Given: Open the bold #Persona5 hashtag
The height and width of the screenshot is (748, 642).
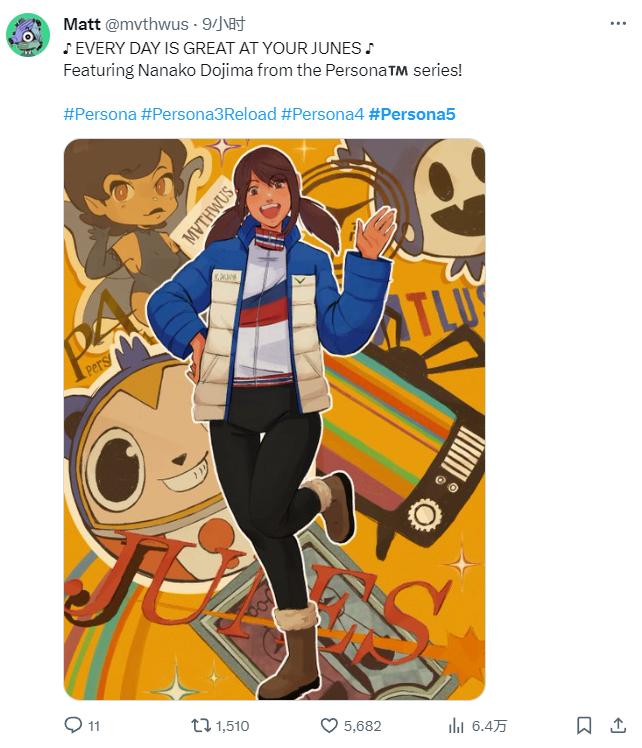Looking at the screenshot, I should (x=412, y=114).
